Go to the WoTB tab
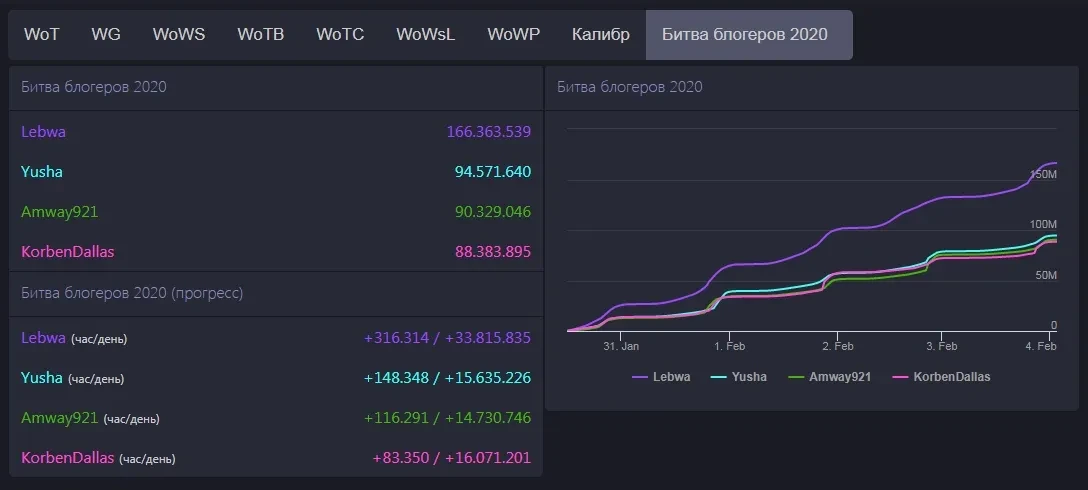Image resolution: width=1088 pixels, height=490 pixels. pyautogui.click(x=260, y=34)
